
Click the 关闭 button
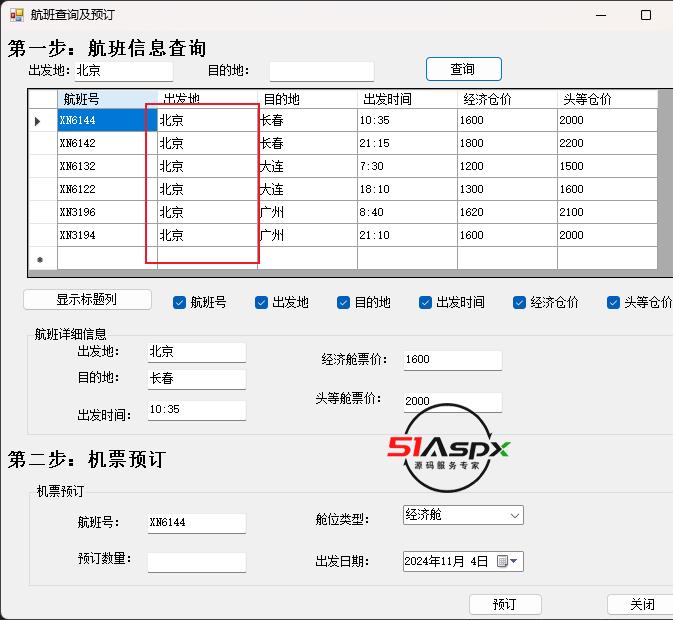(641, 604)
